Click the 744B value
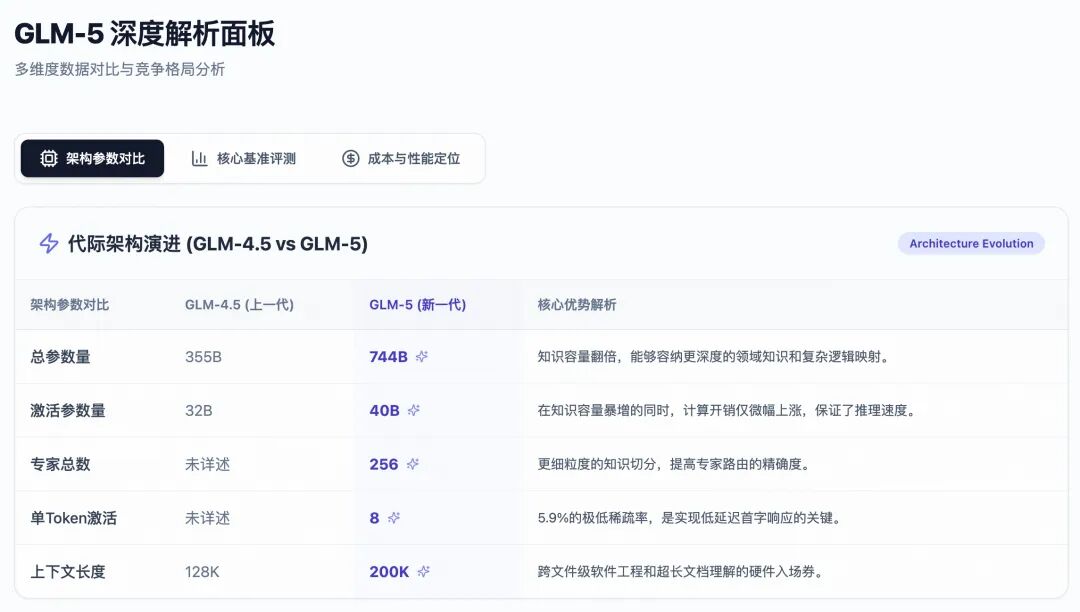The image size is (1080, 612). click(x=388, y=357)
